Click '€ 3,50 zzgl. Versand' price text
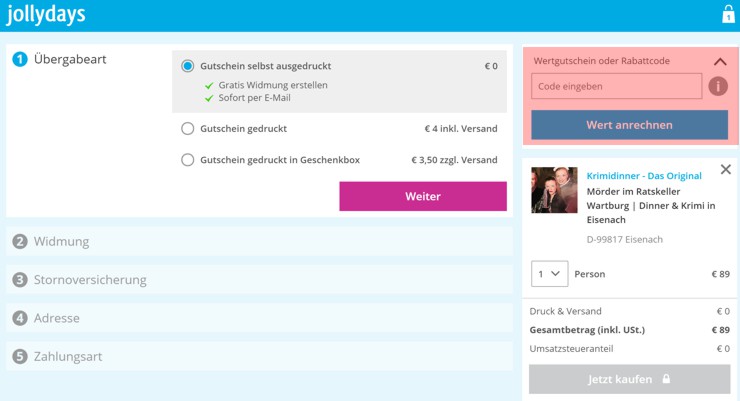 click(454, 160)
